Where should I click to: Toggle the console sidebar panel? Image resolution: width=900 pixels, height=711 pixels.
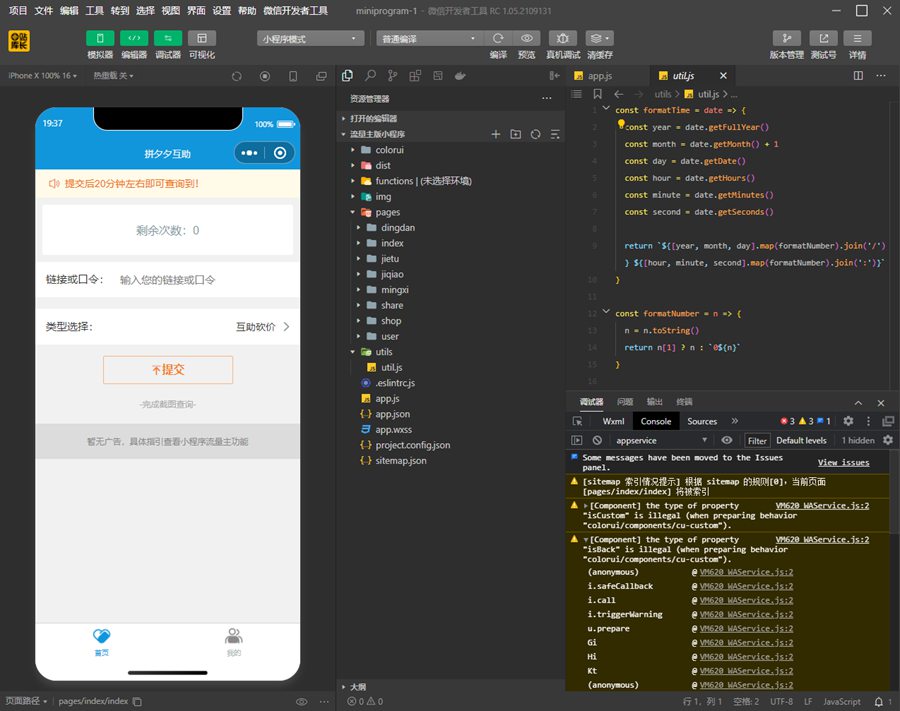pos(577,440)
